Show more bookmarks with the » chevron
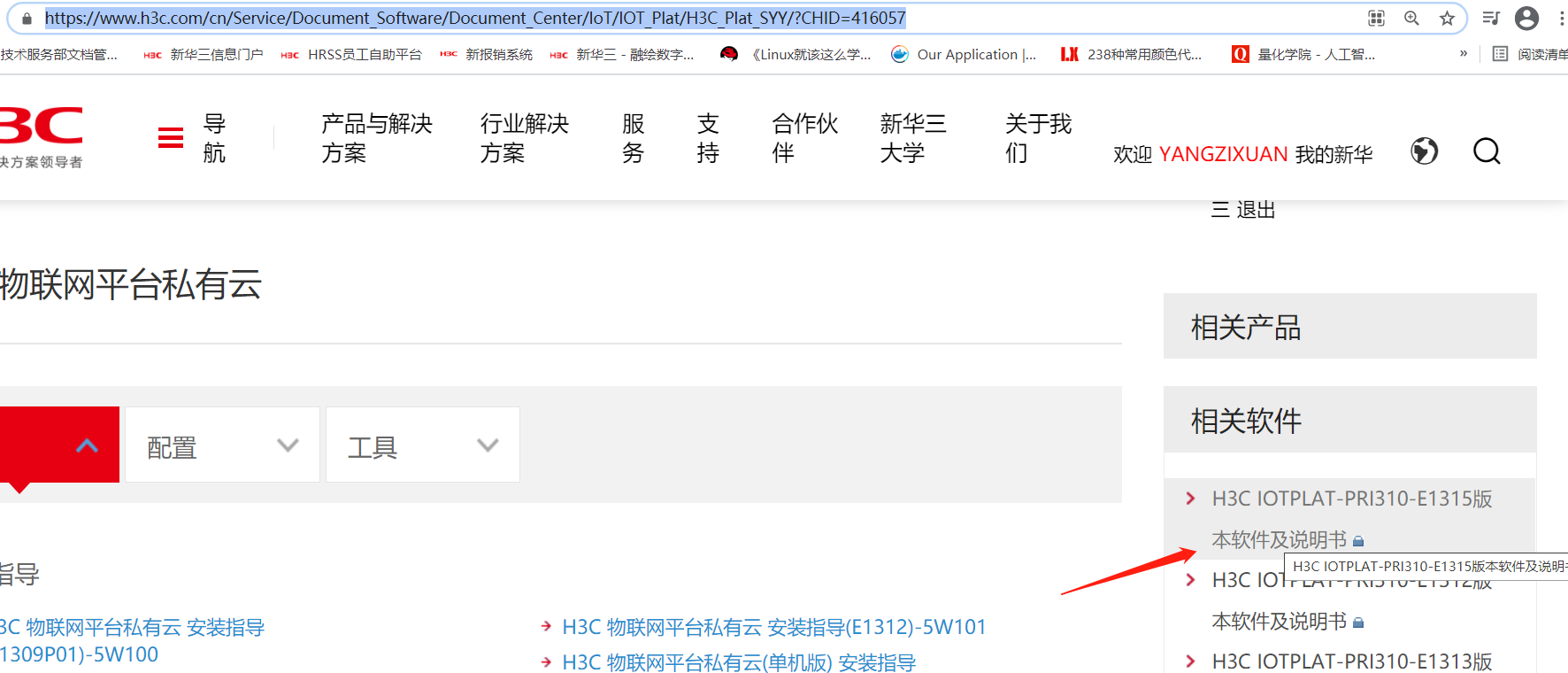This screenshot has height=673, width=1568. [x=1464, y=54]
